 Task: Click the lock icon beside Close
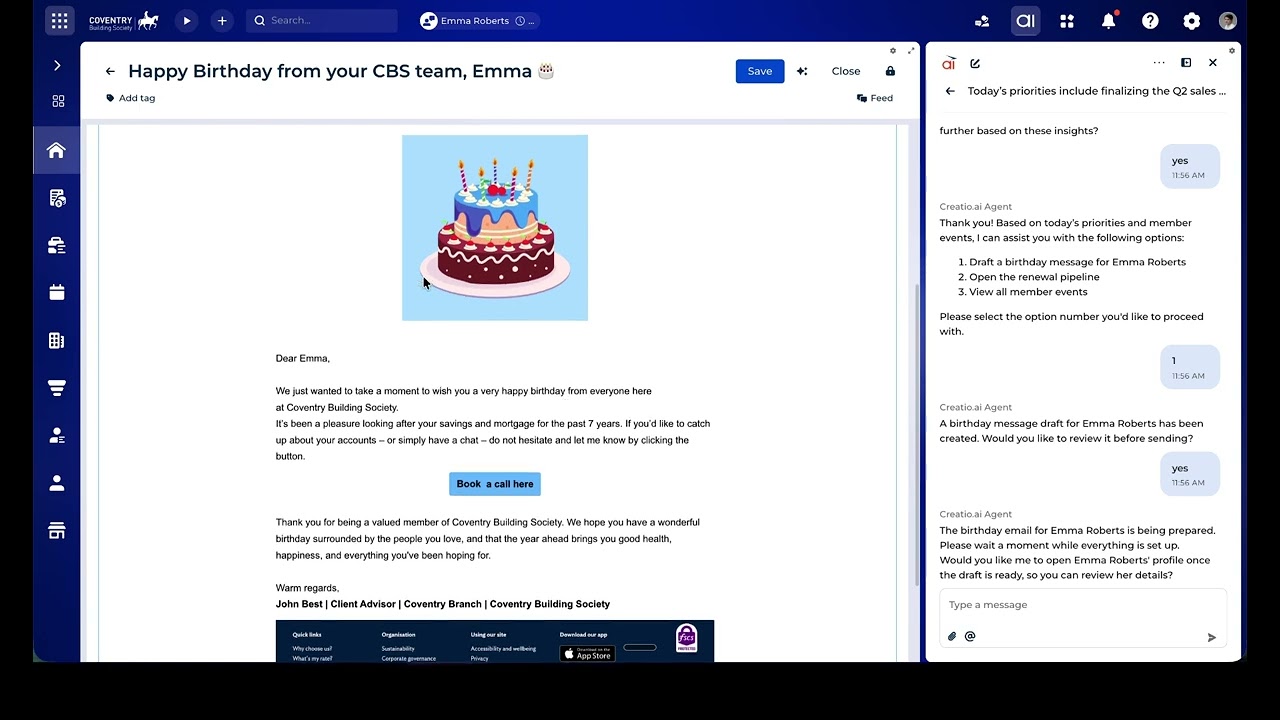click(890, 71)
